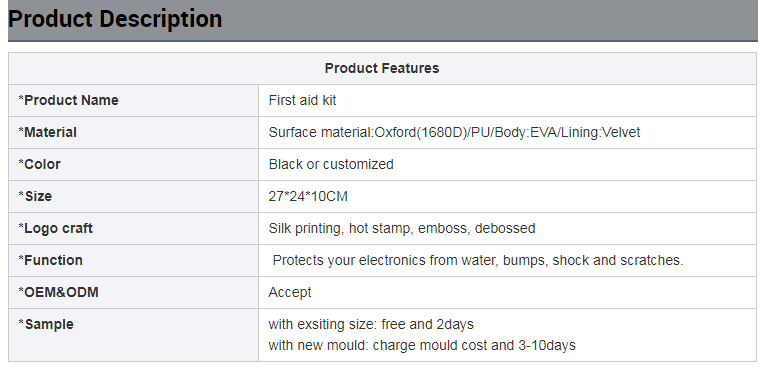The width and height of the screenshot is (767, 368).
Task: Click the gray header bar beside the title
Action: click(x=489, y=20)
